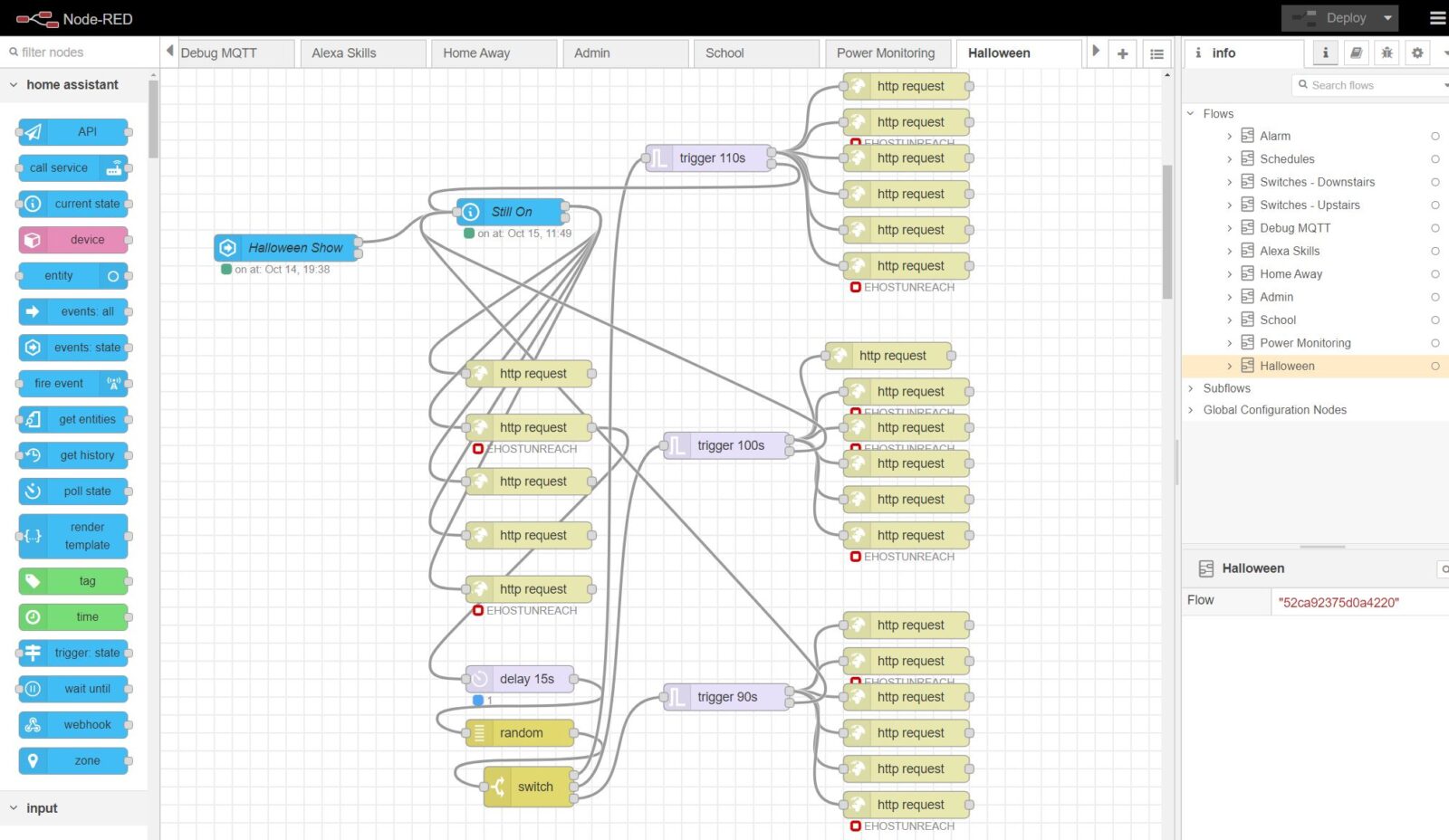Select the "fire event" node in the palette
1449x840 pixels.
[72, 383]
